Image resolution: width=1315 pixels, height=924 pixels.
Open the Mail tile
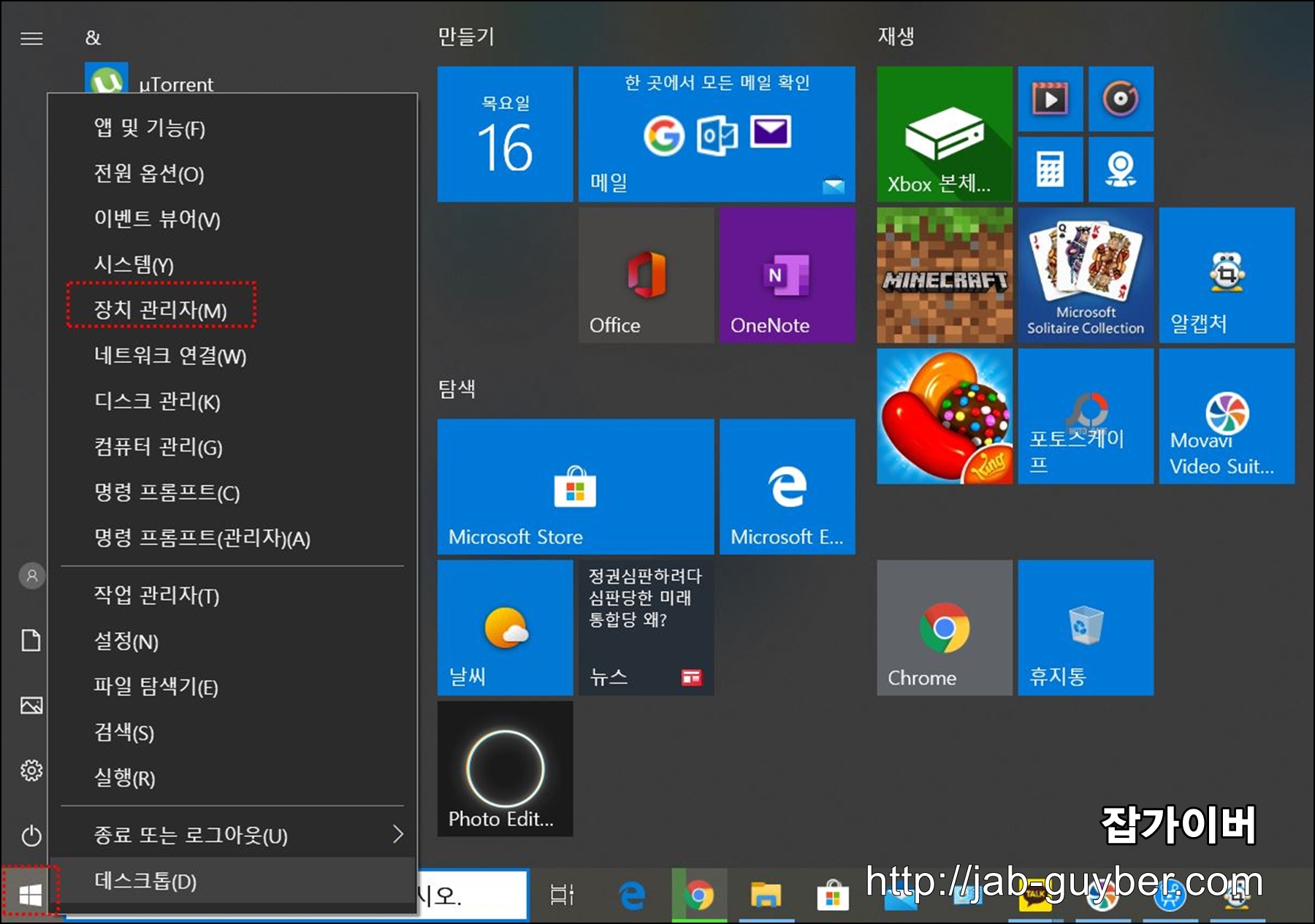coord(717,134)
